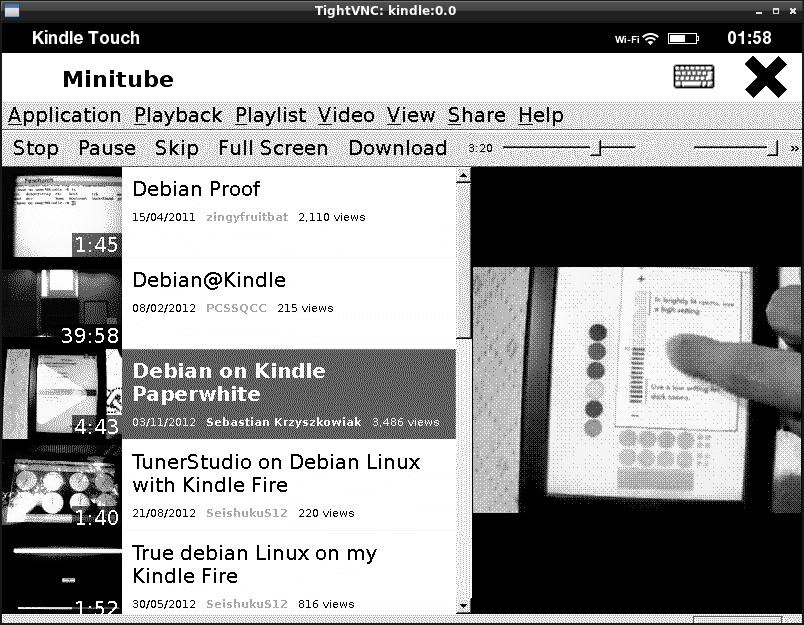Adjust the volume slider
Screen dimensions: 804x625
736,148
